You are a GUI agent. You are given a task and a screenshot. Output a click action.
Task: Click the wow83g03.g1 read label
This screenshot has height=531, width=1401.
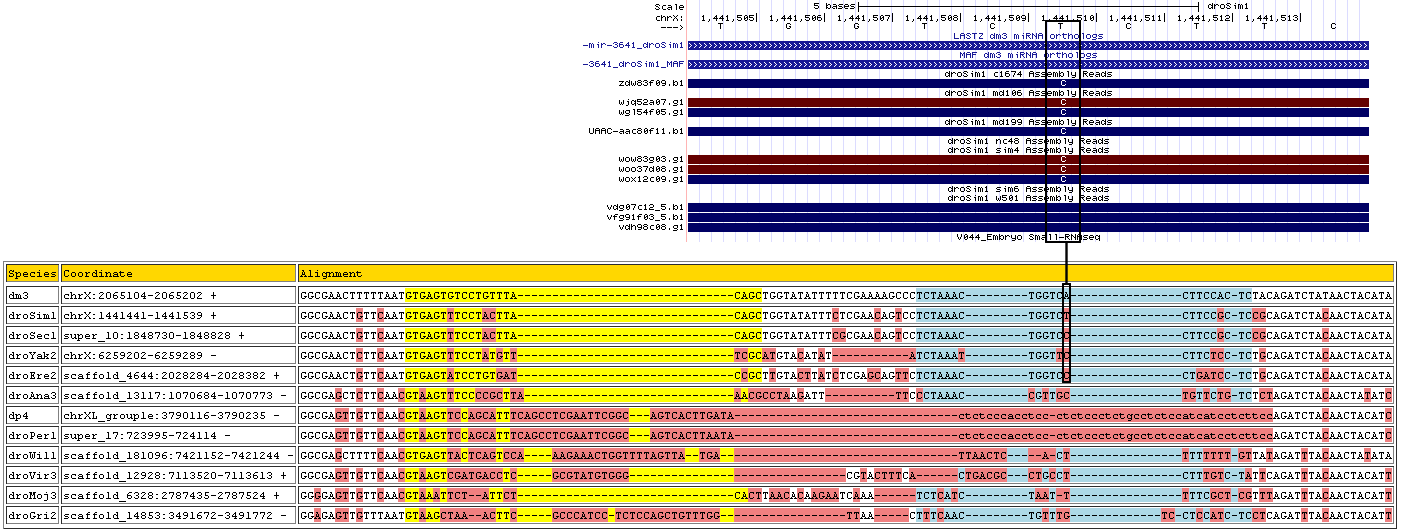point(651,159)
